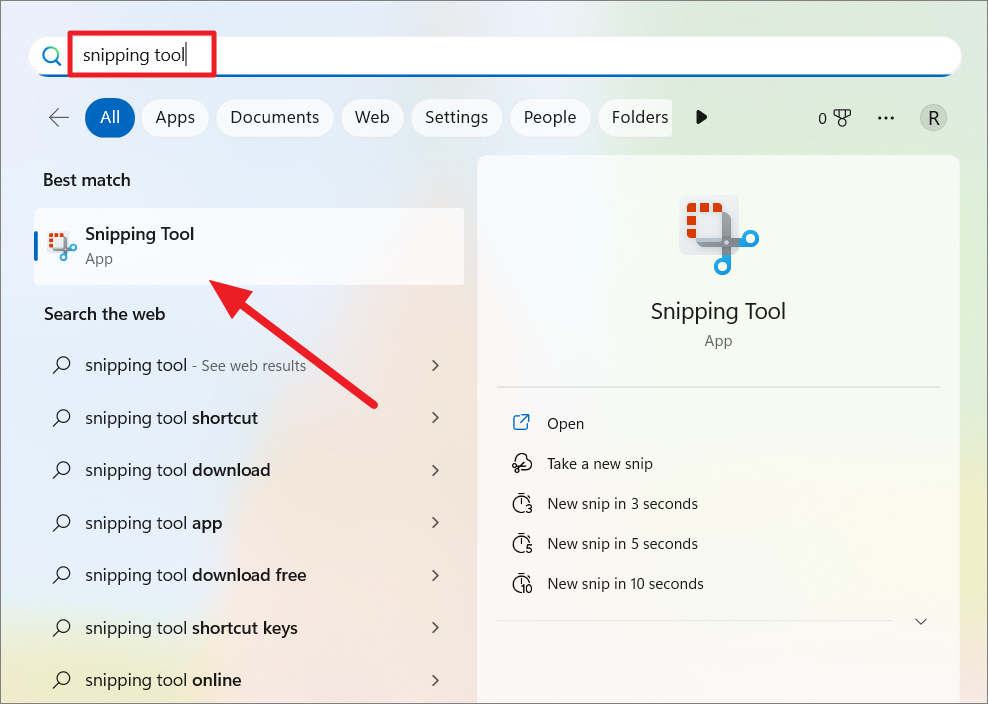Click the large Snipping Tool app icon in preview
988x704 pixels.
pos(718,234)
